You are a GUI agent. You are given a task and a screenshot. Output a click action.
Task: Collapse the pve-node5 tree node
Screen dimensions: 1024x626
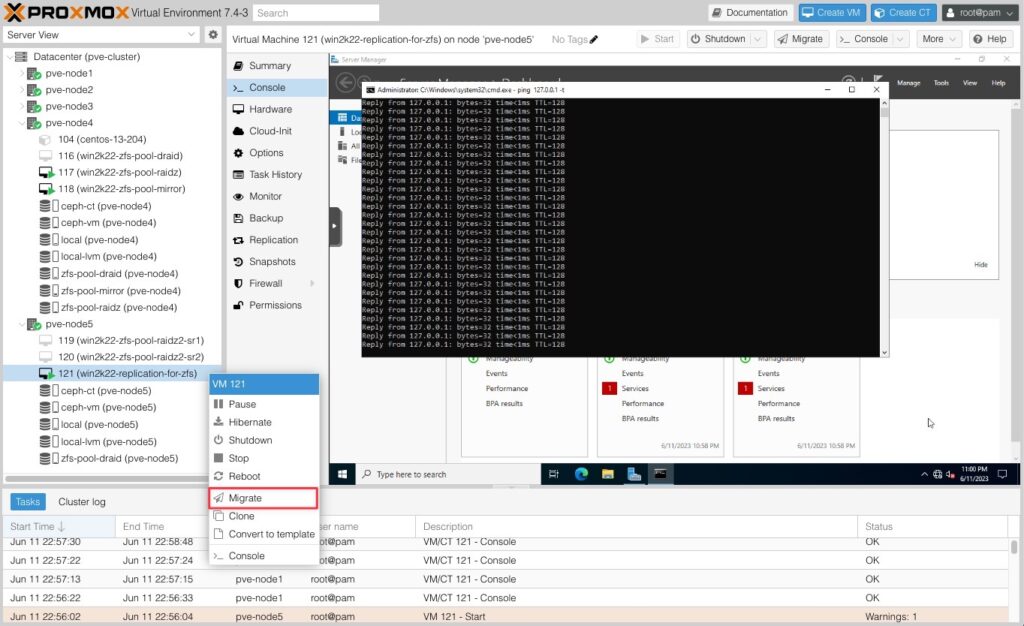tap(22, 324)
